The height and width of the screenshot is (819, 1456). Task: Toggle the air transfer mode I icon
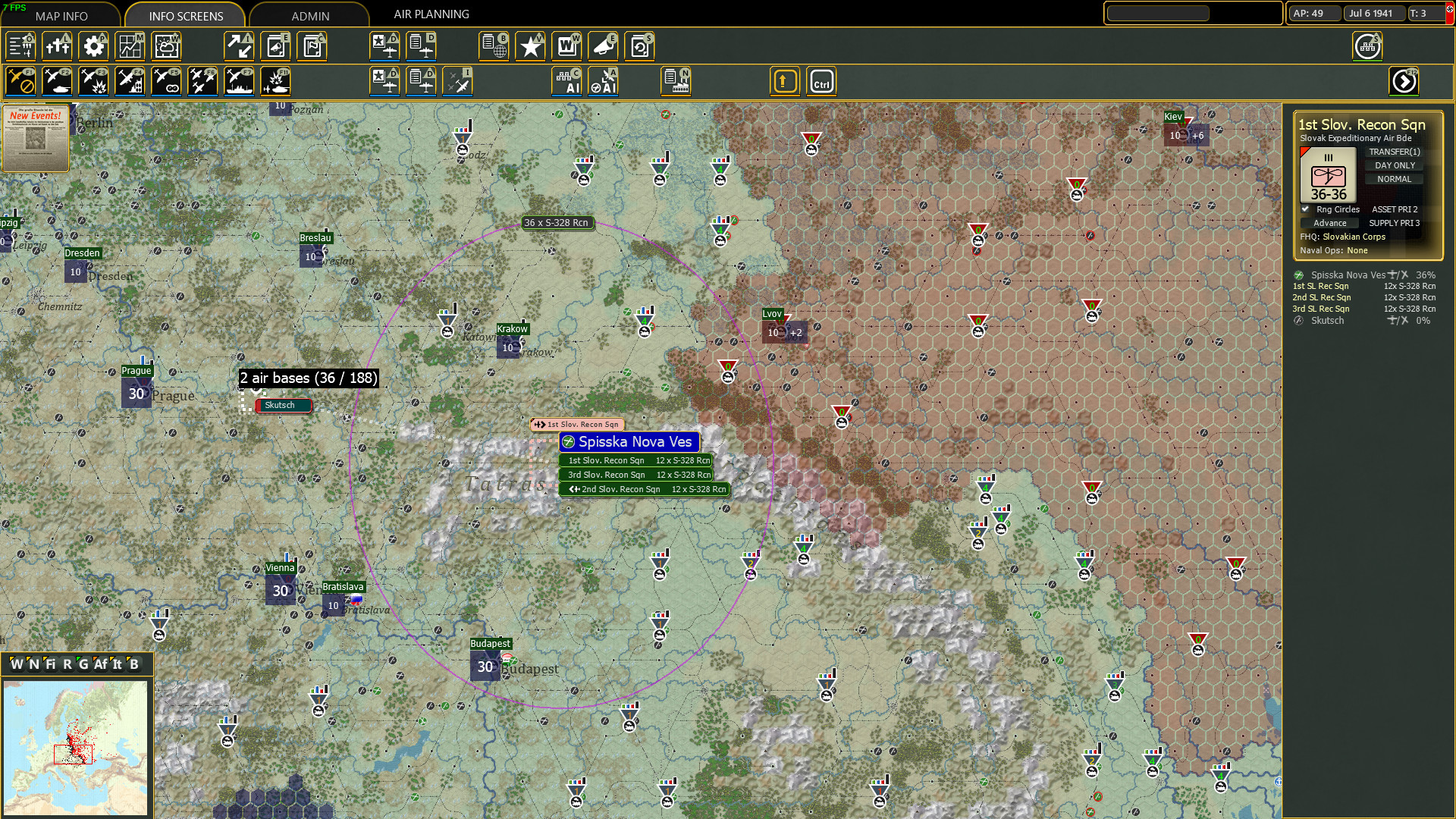457,81
